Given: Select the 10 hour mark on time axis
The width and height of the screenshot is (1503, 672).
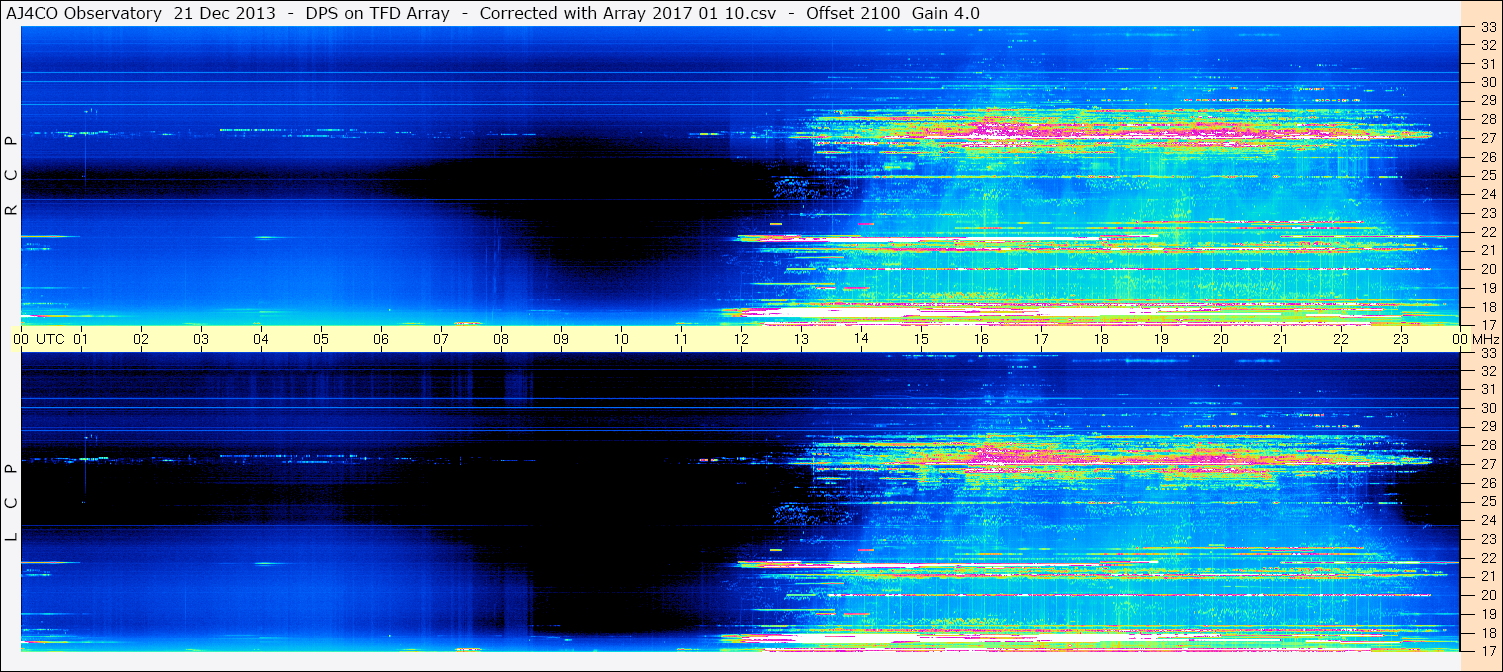Looking at the screenshot, I should 621,339.
